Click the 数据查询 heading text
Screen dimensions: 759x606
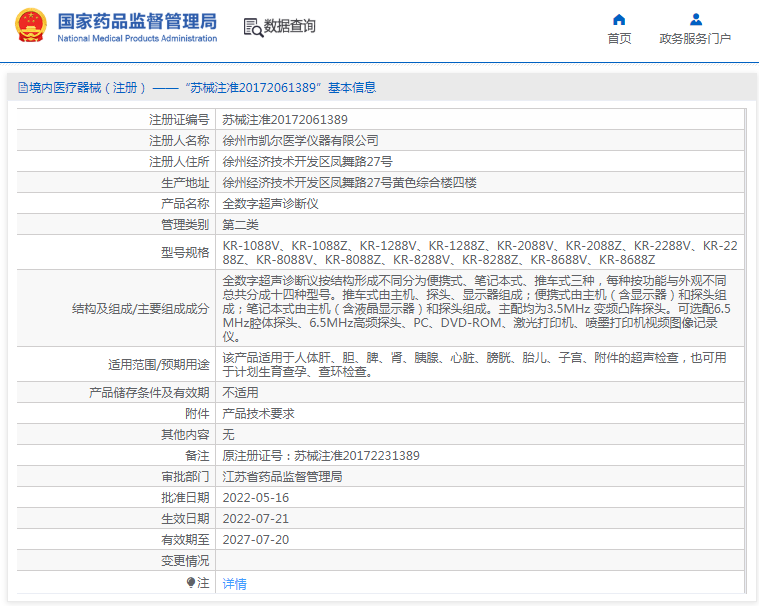(x=289, y=26)
